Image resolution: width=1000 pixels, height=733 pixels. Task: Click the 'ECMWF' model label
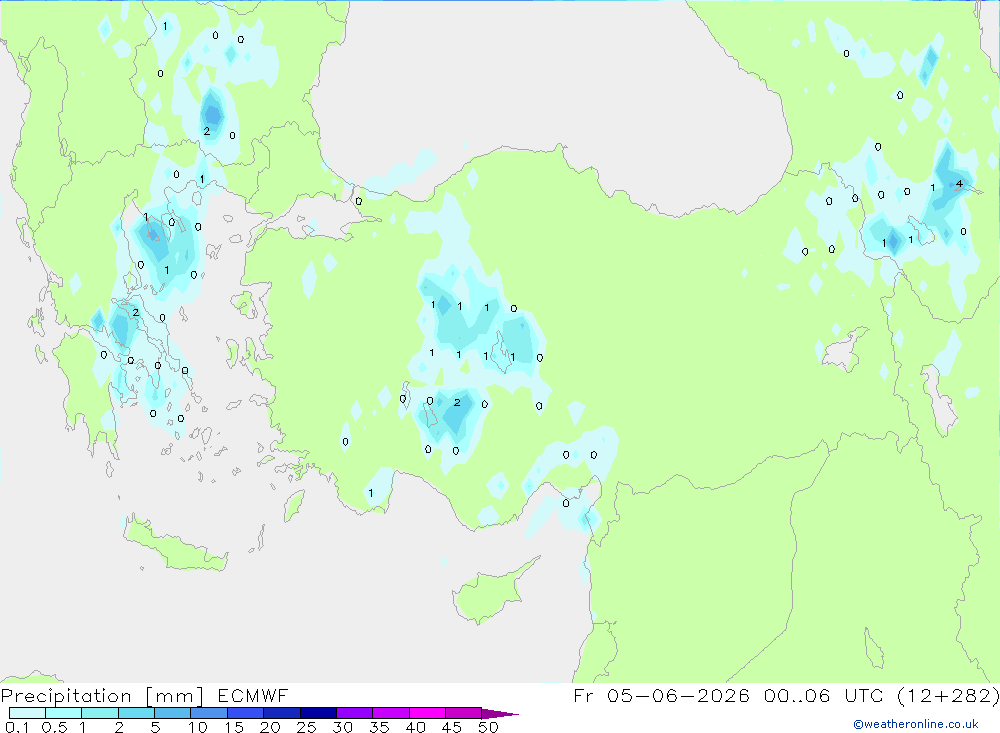[x=253, y=695]
